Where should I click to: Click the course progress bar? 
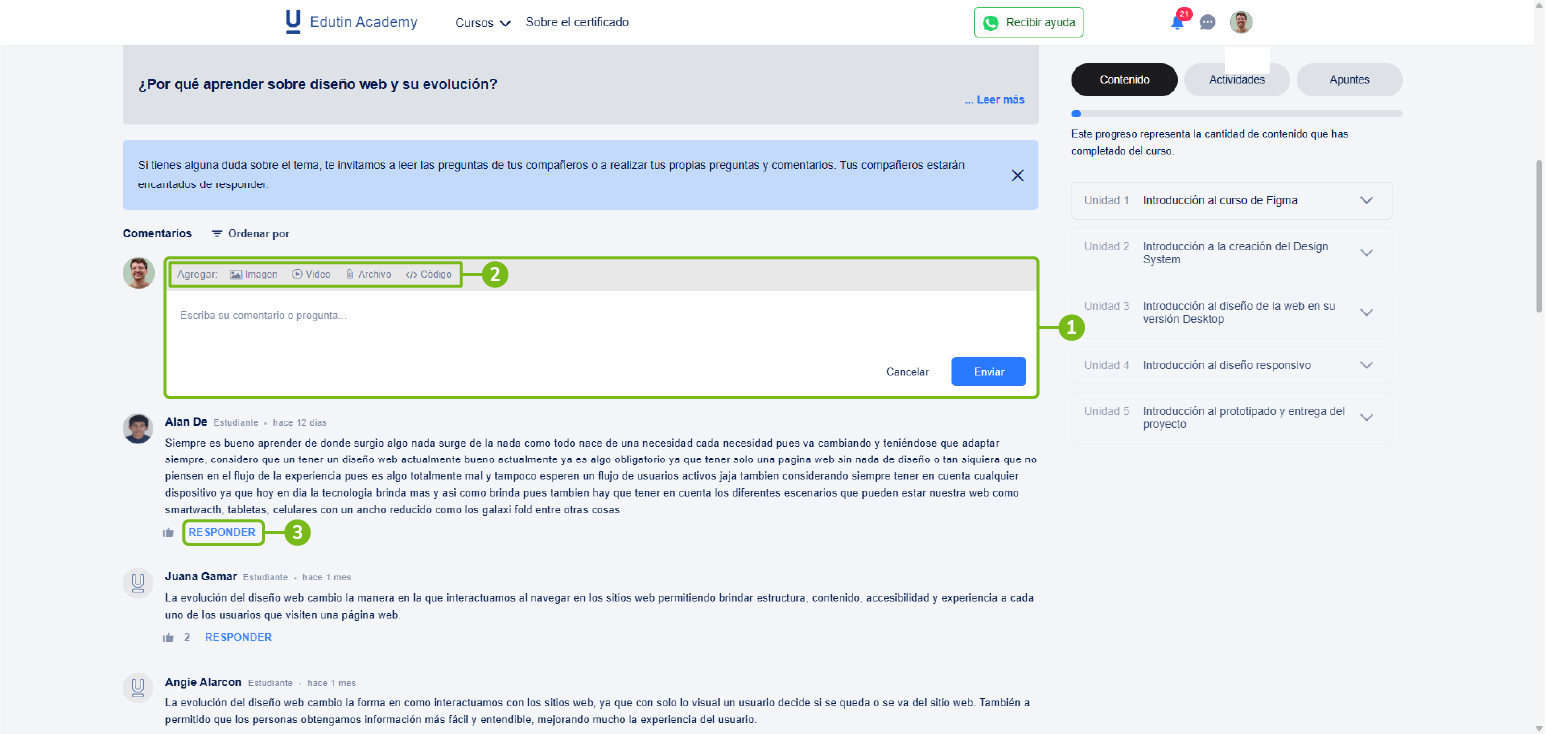[1236, 114]
